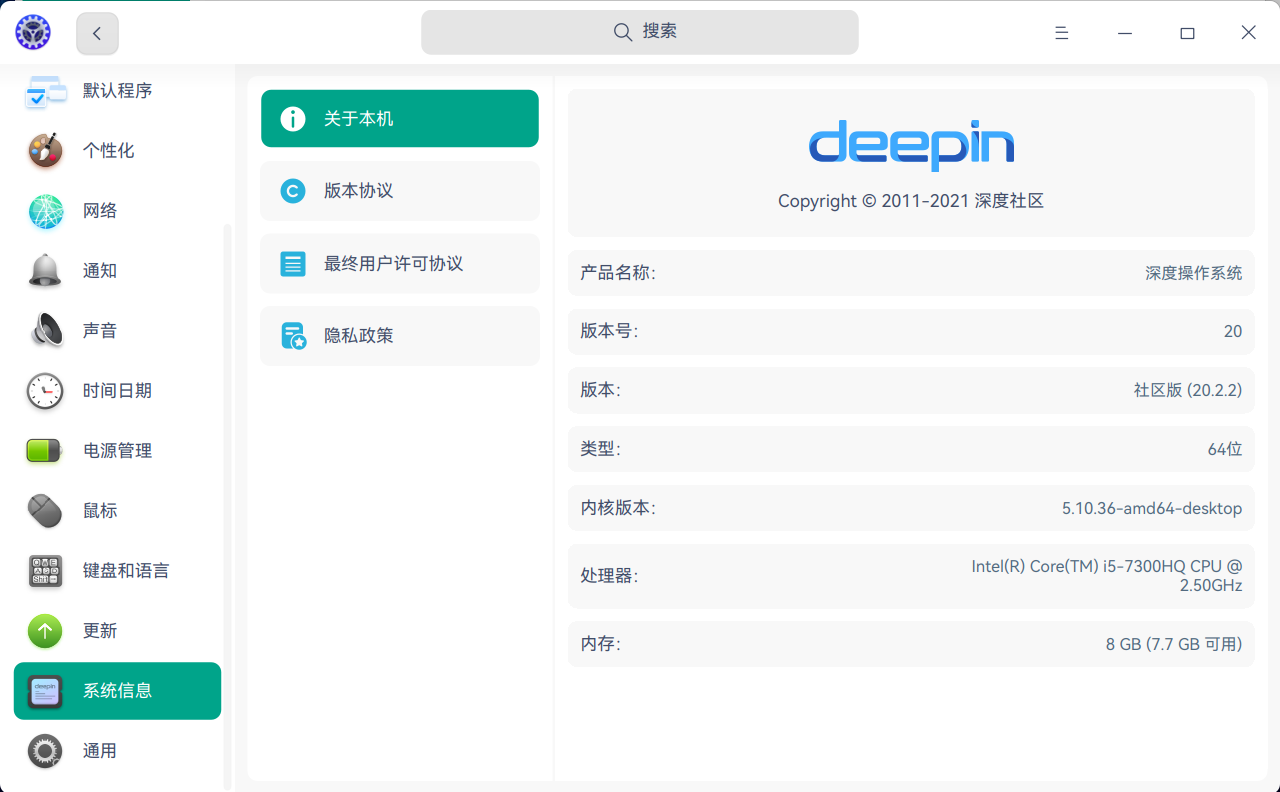Viewport: 1280px width, 792px height.
Task: Click the 系统信息 deepin icon
Action: (x=45, y=691)
